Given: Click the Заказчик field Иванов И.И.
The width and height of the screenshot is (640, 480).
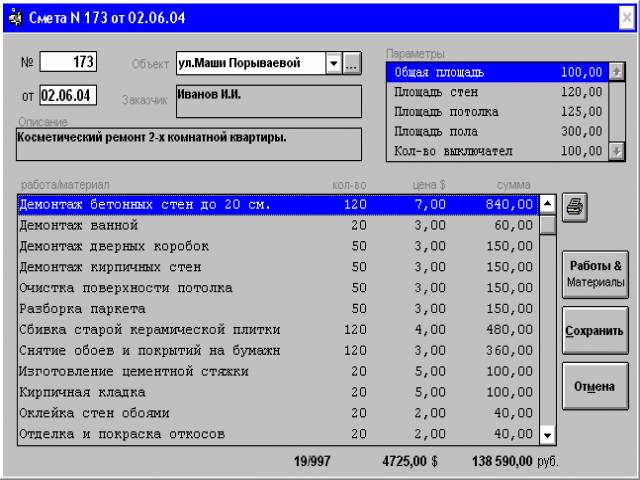Looking at the screenshot, I should [x=269, y=101].
